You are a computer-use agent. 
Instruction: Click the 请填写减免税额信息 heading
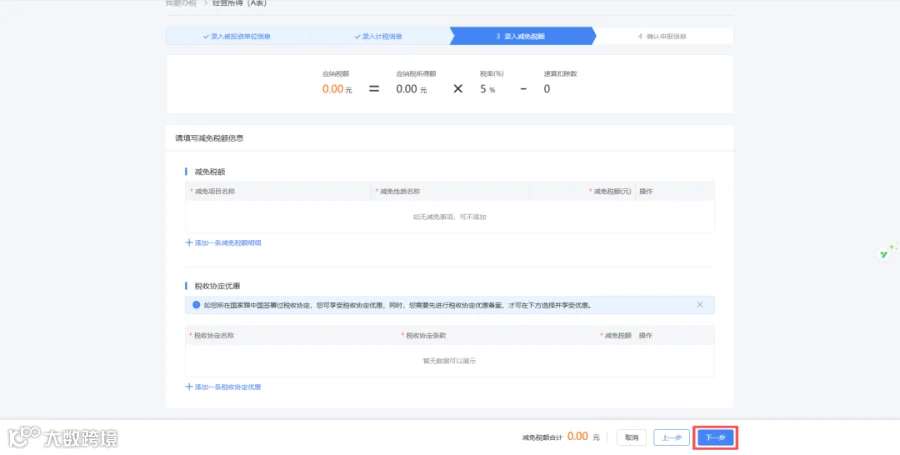coord(210,138)
